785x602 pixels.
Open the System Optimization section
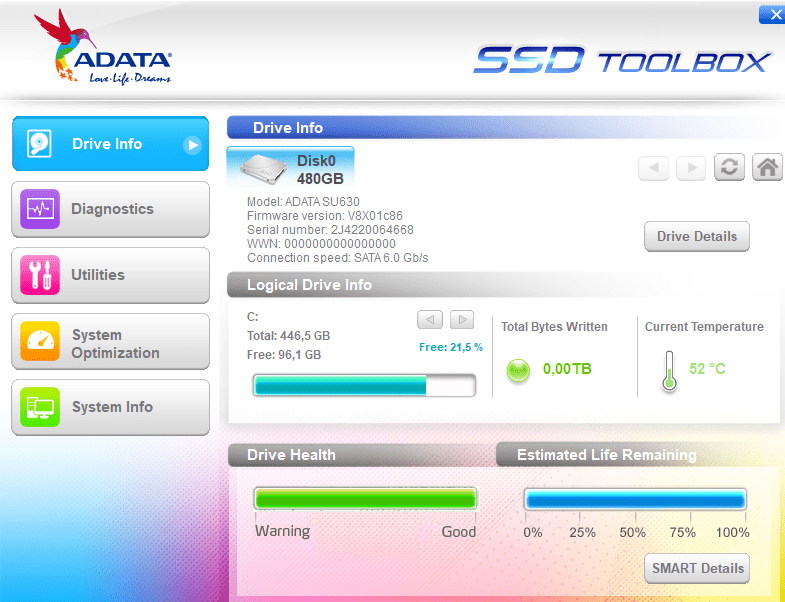(x=110, y=342)
